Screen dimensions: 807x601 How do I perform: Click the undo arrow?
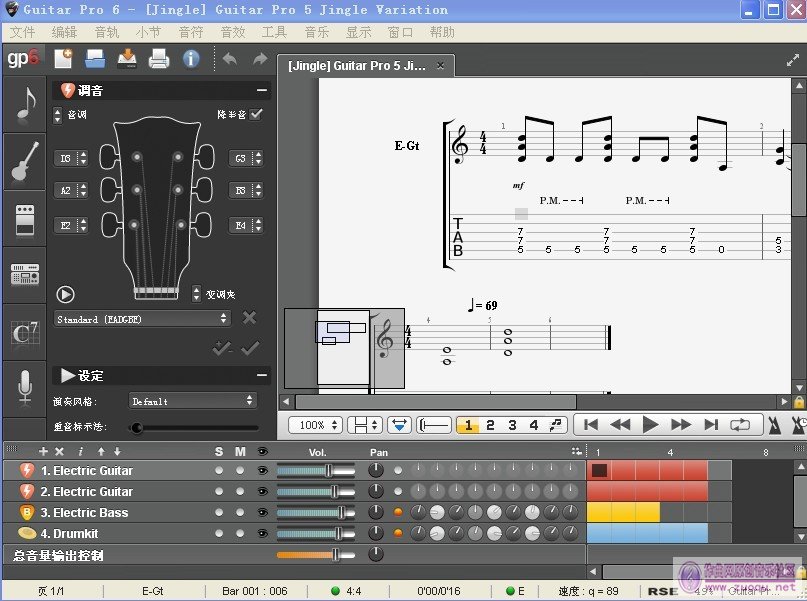pos(230,59)
